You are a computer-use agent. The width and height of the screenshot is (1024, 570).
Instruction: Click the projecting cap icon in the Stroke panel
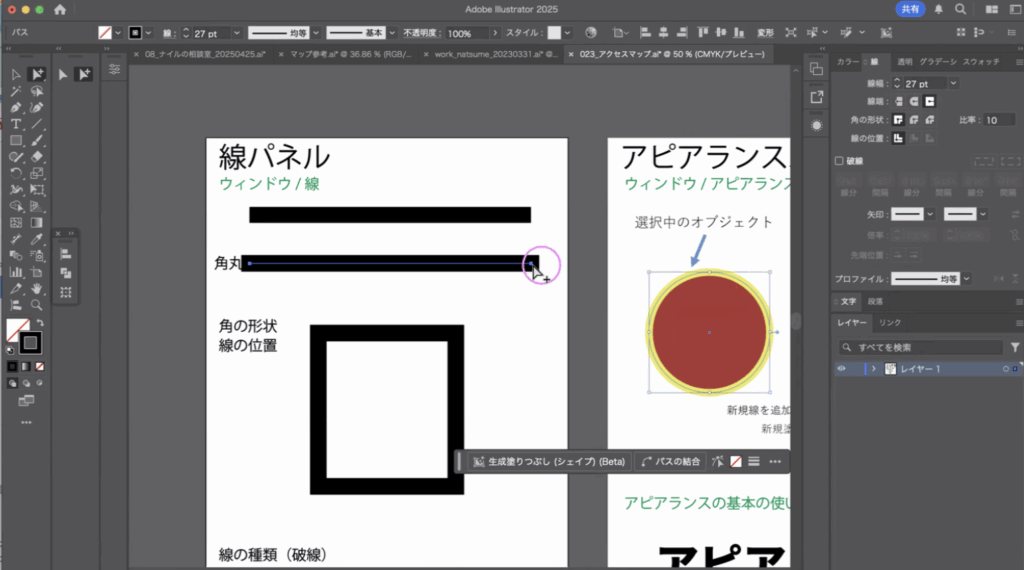pos(929,101)
